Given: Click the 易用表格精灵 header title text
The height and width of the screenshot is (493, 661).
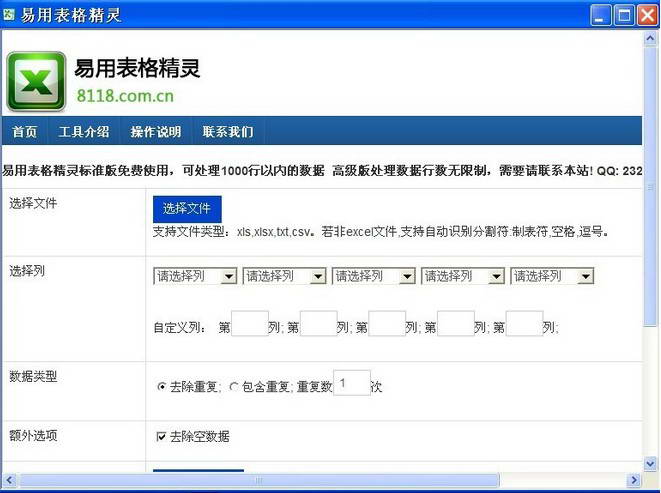Looking at the screenshot, I should coord(137,68).
